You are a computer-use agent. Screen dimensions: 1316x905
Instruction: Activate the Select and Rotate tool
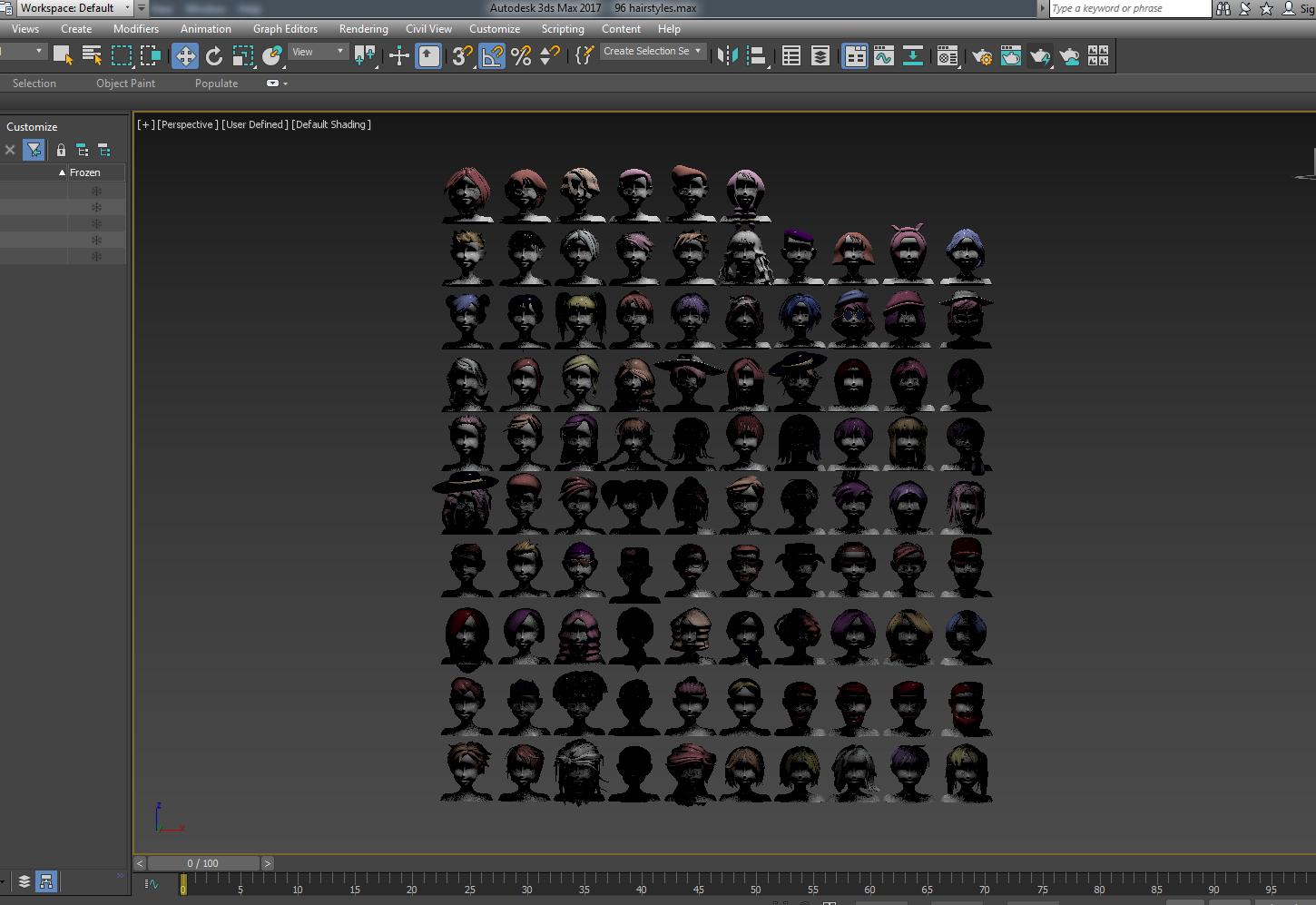click(x=214, y=56)
